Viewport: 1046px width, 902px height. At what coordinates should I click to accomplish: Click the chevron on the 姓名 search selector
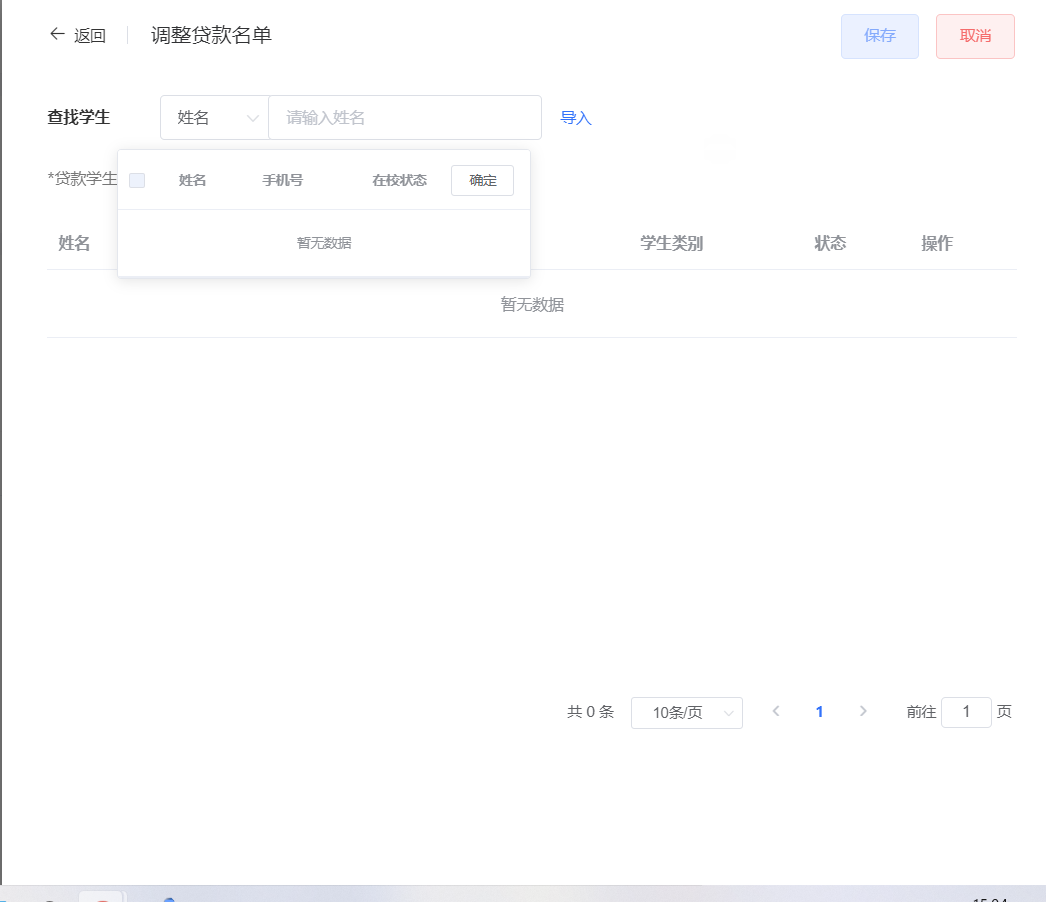point(251,117)
